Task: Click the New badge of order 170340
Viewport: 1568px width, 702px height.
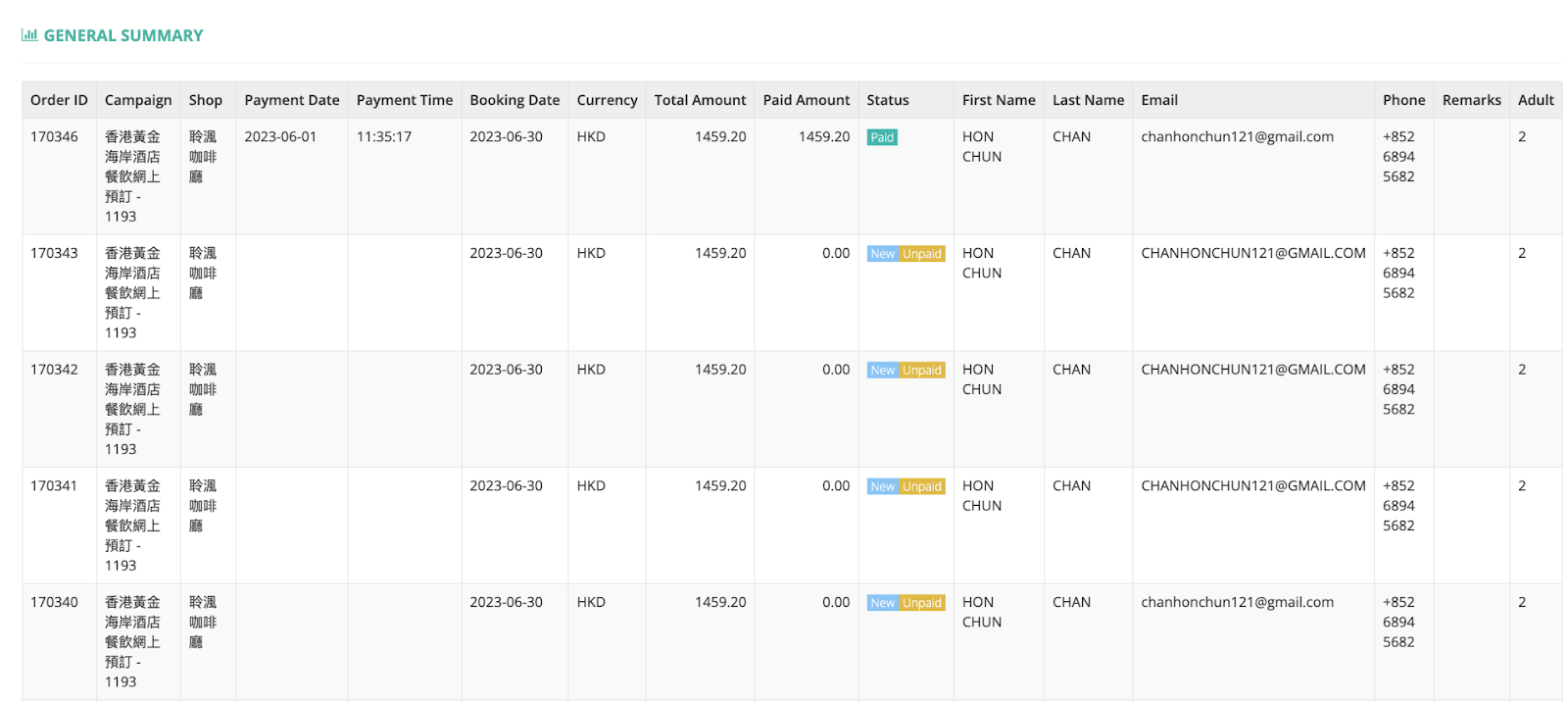Action: 883,603
